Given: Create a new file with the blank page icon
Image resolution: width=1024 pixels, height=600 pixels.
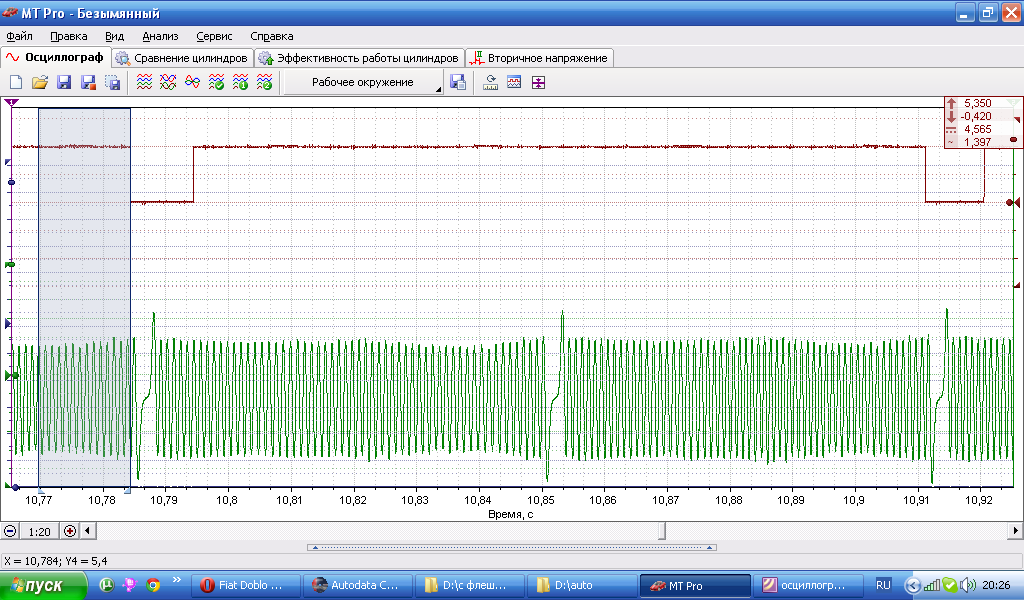Looking at the screenshot, I should (x=16, y=82).
